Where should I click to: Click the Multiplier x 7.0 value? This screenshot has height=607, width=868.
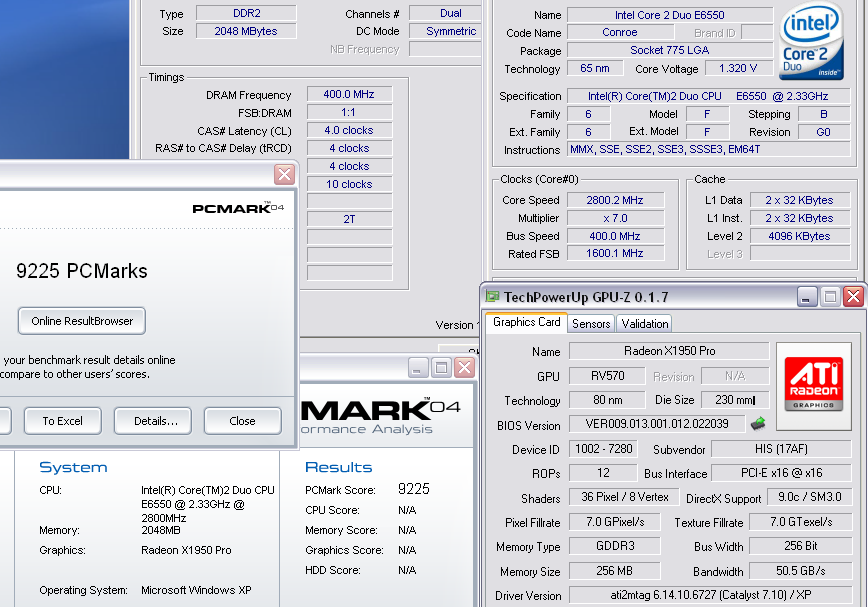coord(615,218)
